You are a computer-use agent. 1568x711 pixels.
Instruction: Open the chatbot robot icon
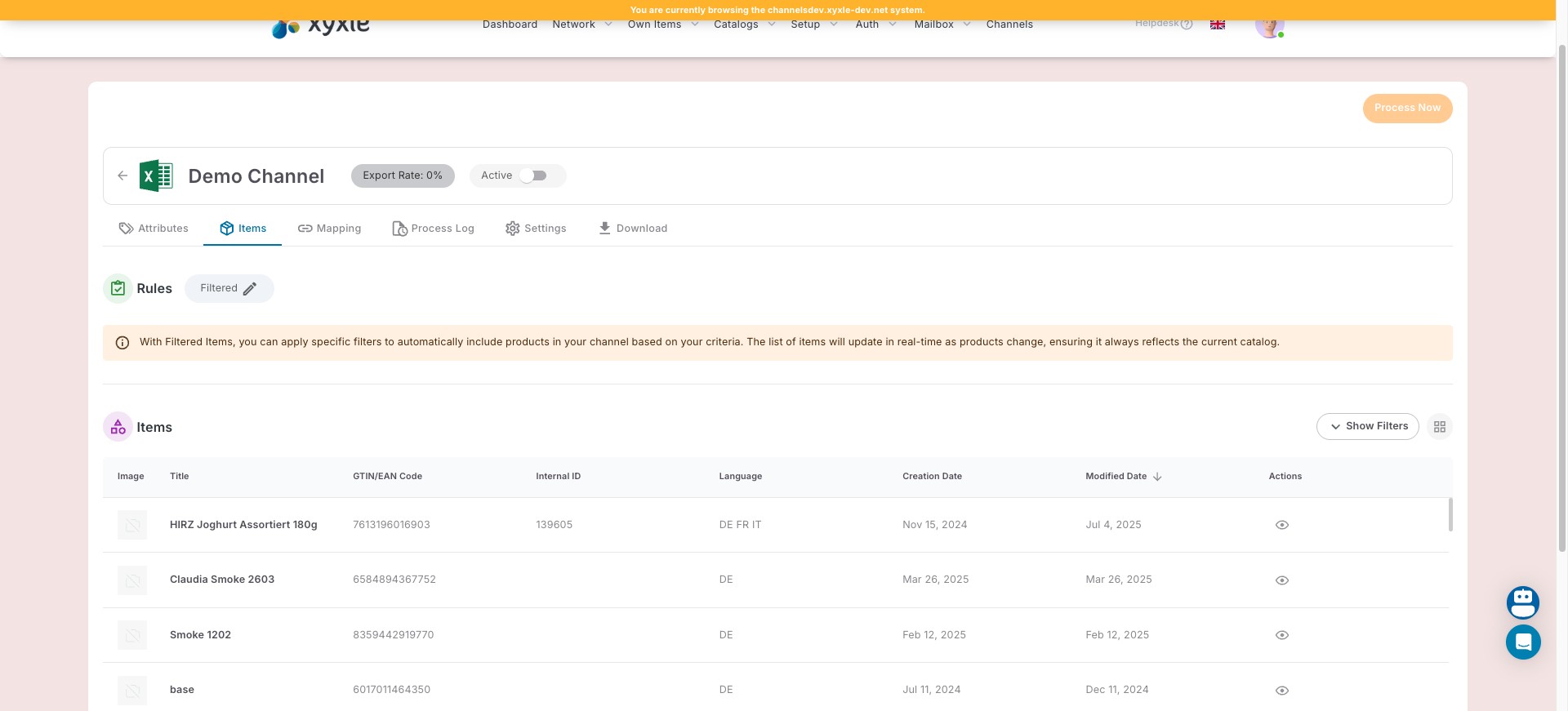tap(1522, 602)
